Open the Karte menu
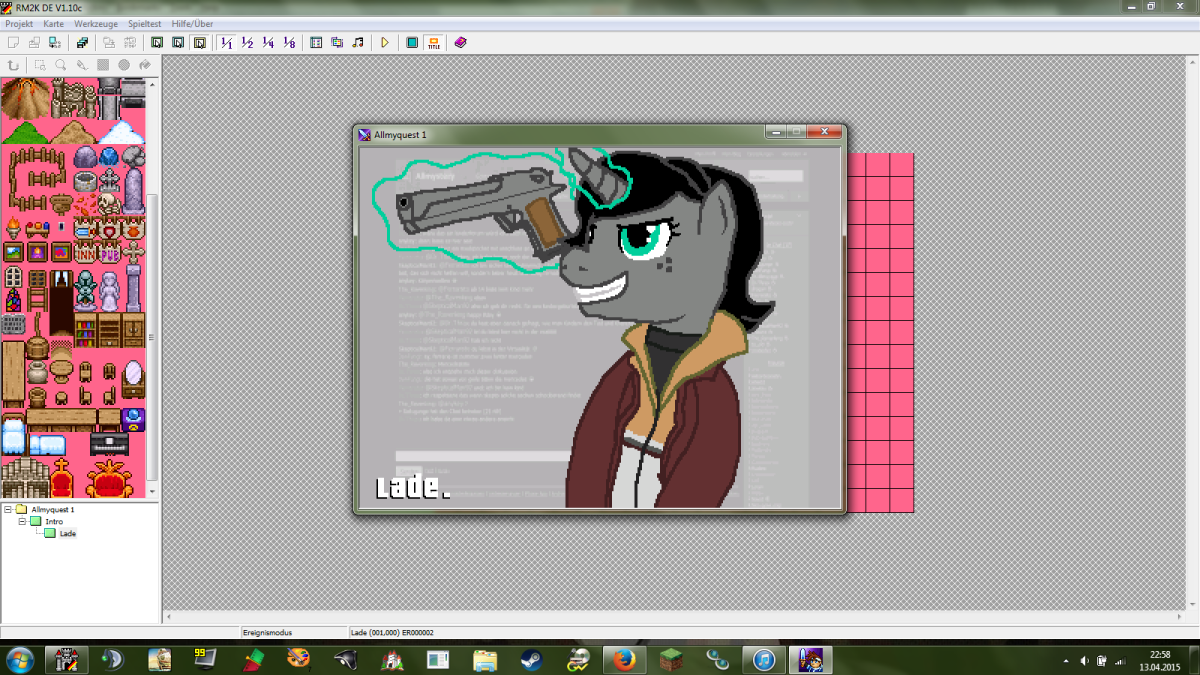1200x675 pixels. (x=53, y=23)
